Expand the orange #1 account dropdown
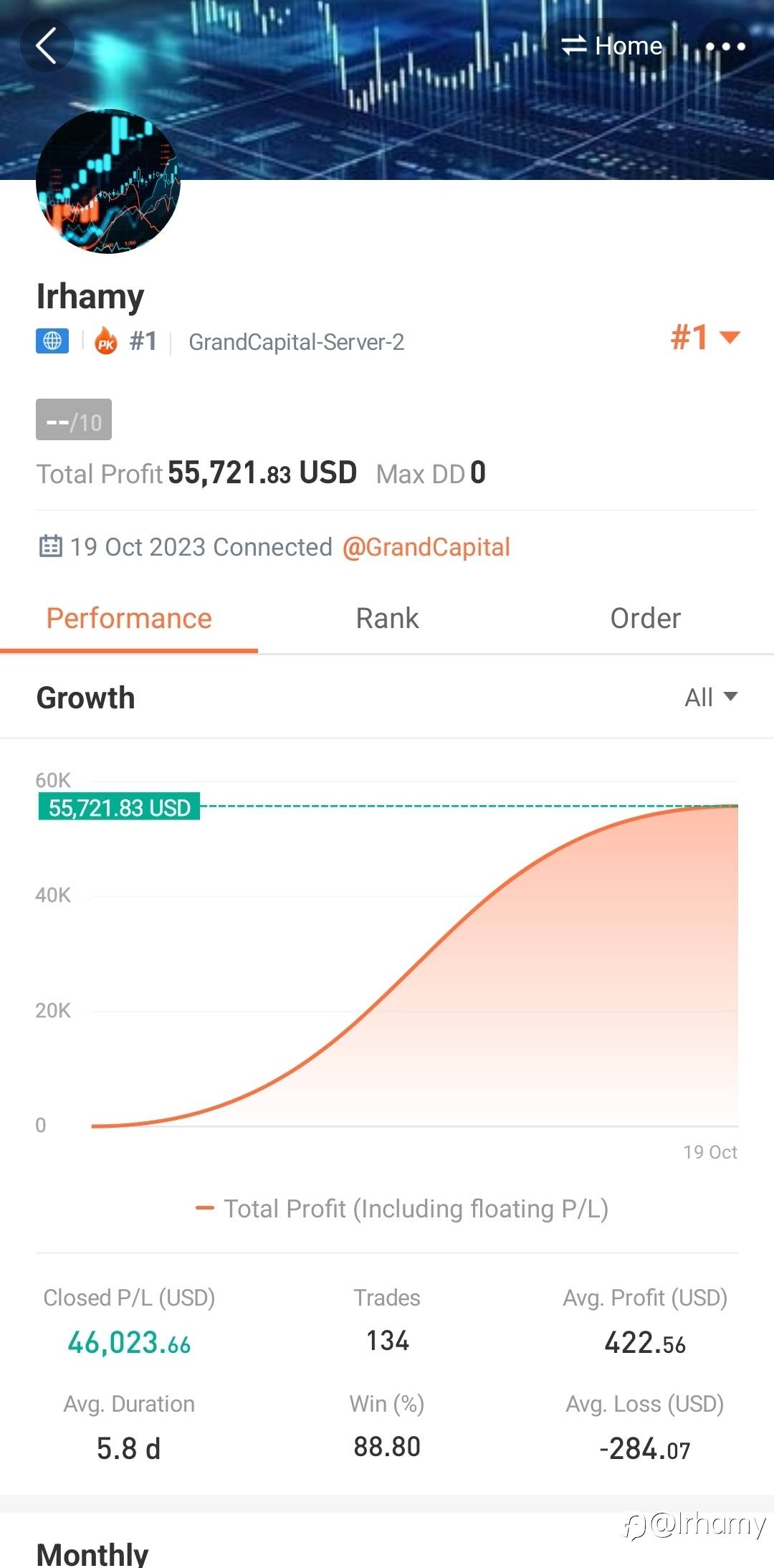This screenshot has height=1568, width=774. (x=705, y=337)
